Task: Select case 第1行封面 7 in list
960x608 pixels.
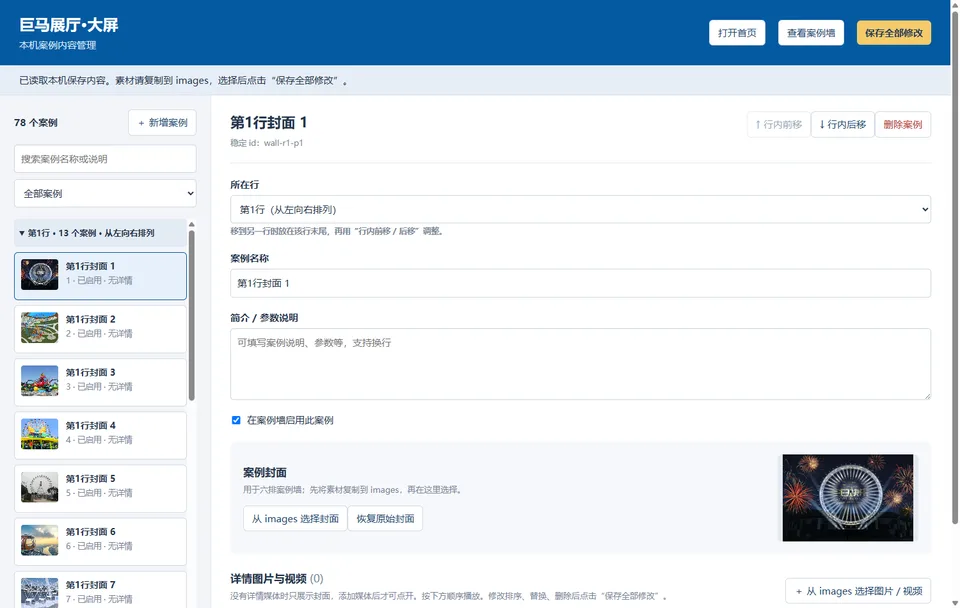Action: pyautogui.click(x=100, y=590)
